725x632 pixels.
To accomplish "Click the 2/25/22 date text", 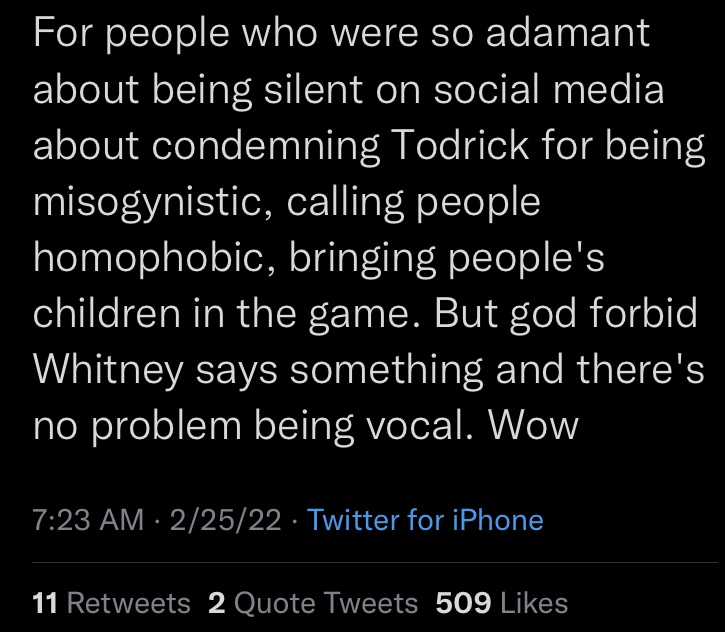I will click(x=226, y=520).
